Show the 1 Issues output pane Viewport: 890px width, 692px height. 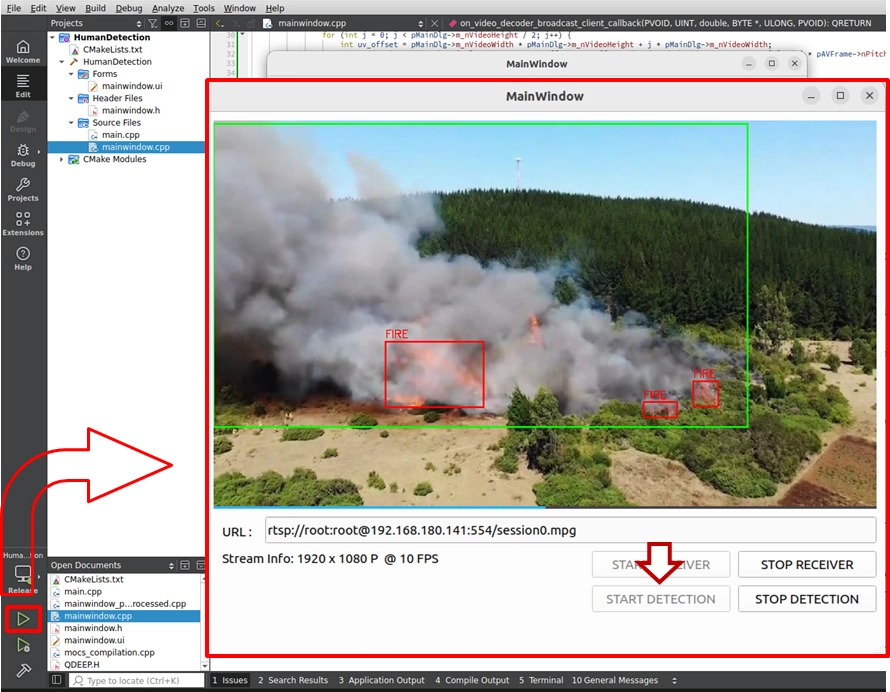click(230, 680)
